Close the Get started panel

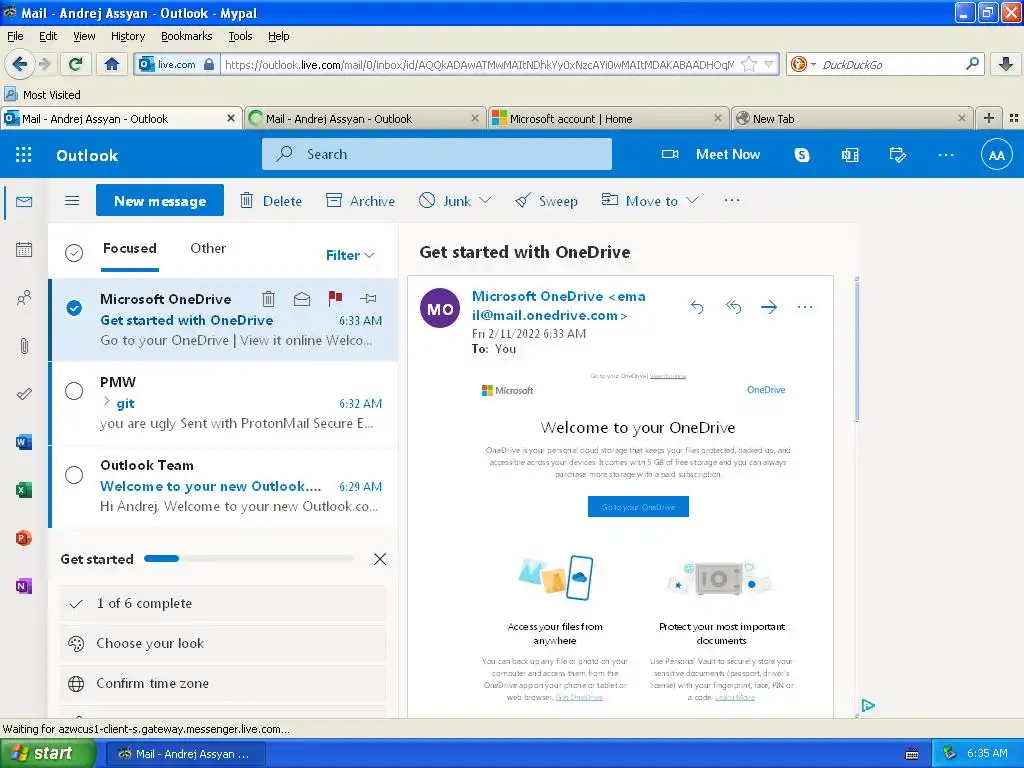[379, 559]
